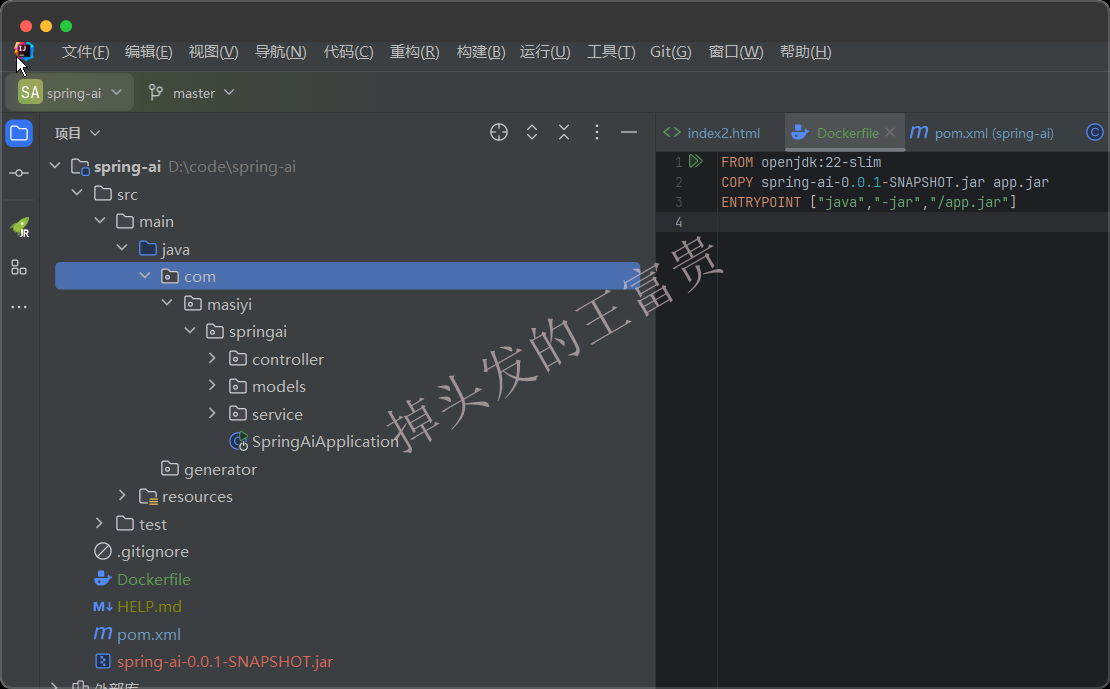Image resolution: width=1110 pixels, height=689 pixels.
Task: Expand the test folder
Action: (x=99, y=523)
